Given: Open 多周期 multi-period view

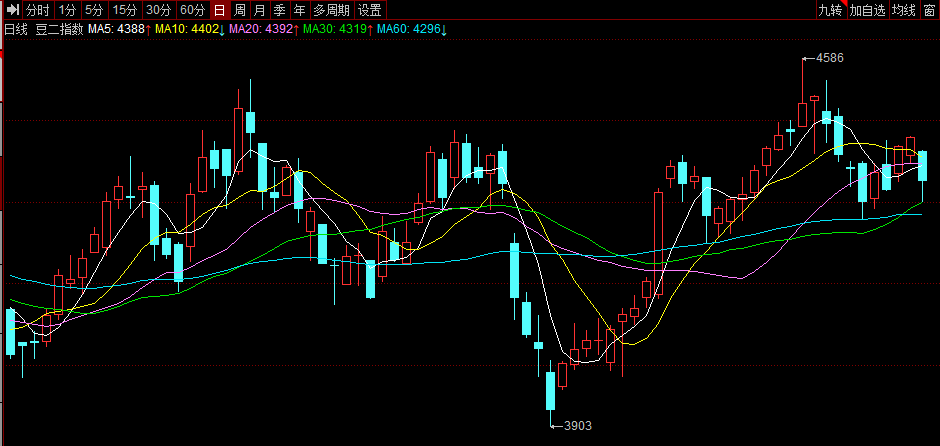Looking at the screenshot, I should pos(332,10).
